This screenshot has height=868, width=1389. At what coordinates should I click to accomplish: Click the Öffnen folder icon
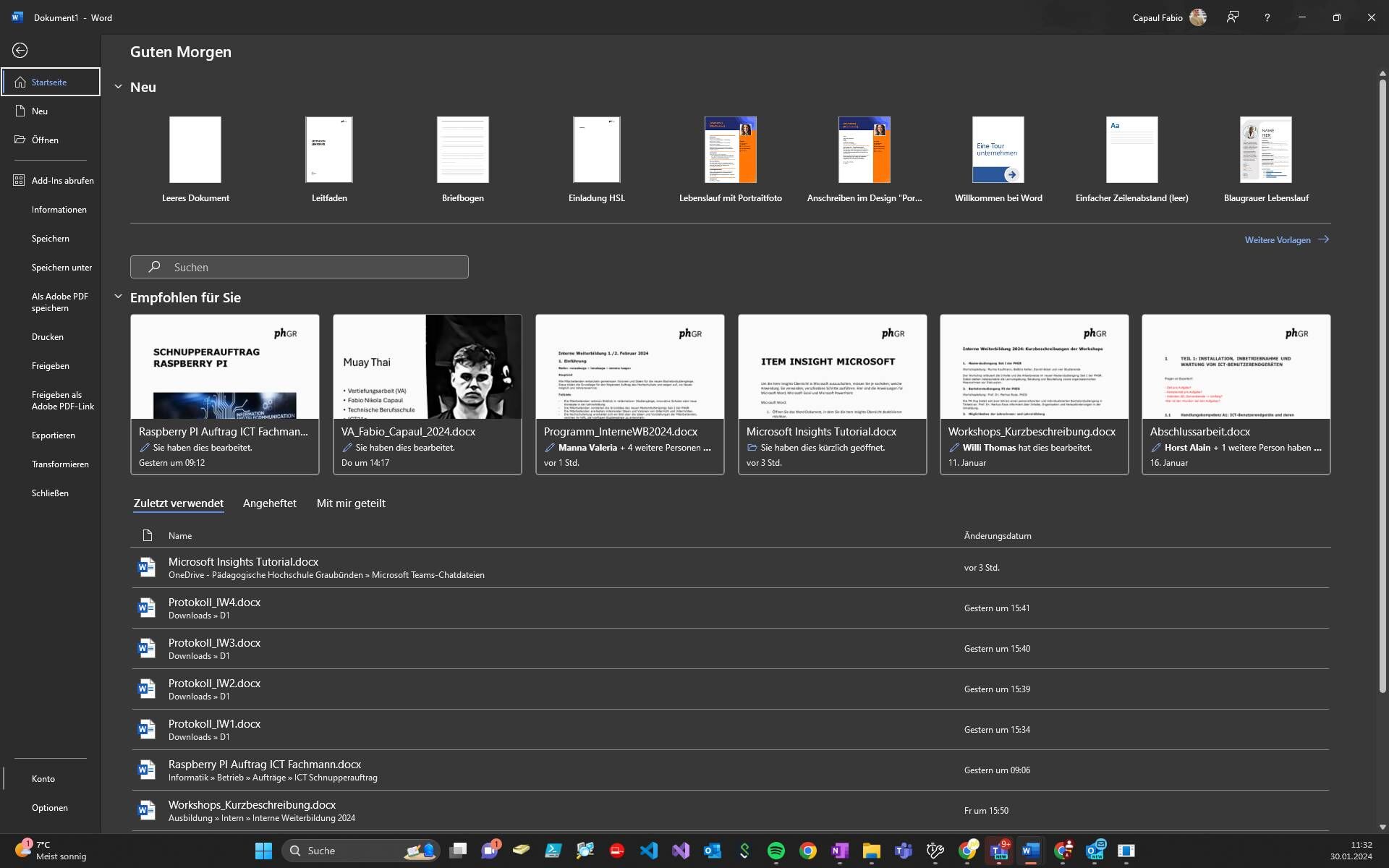coord(20,140)
